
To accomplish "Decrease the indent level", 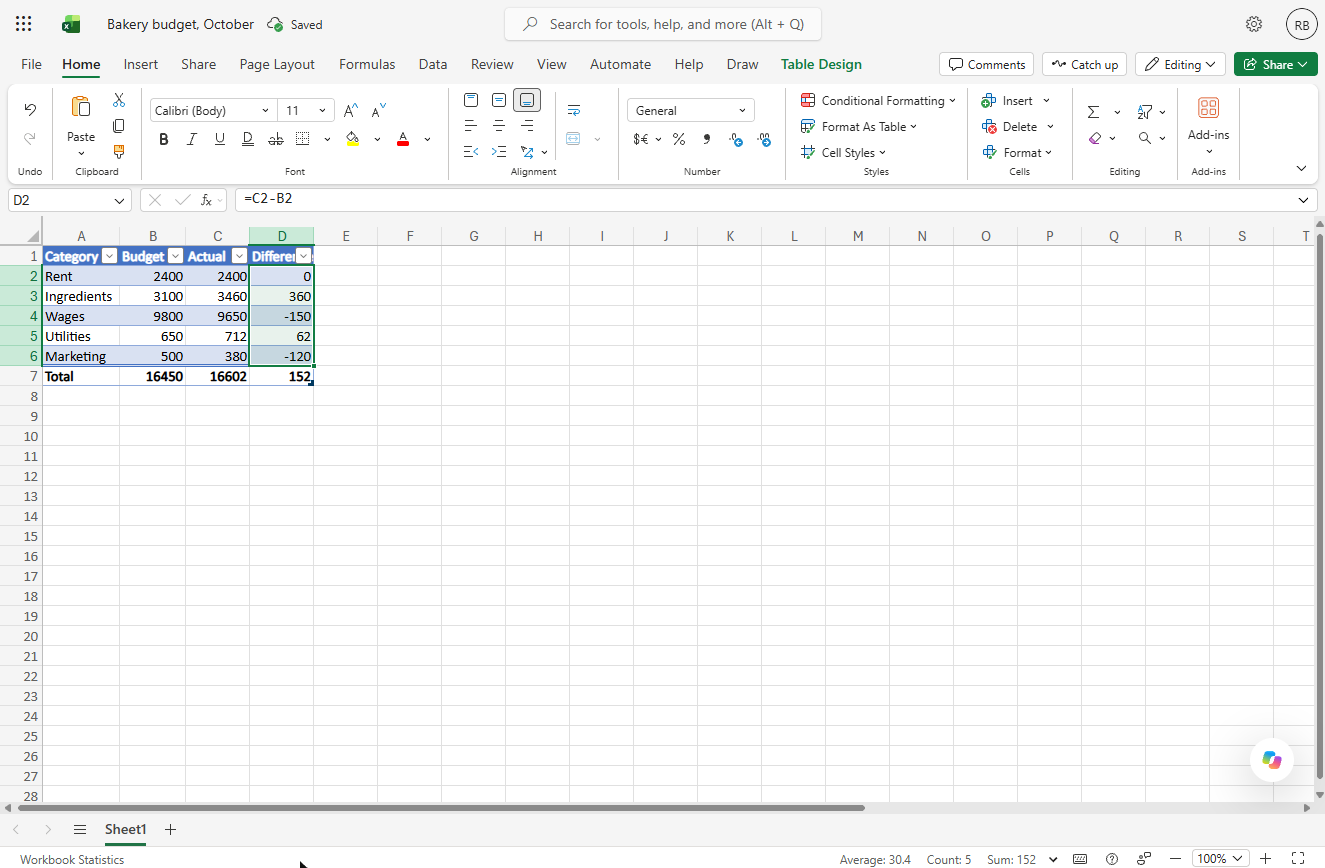I will (471, 152).
